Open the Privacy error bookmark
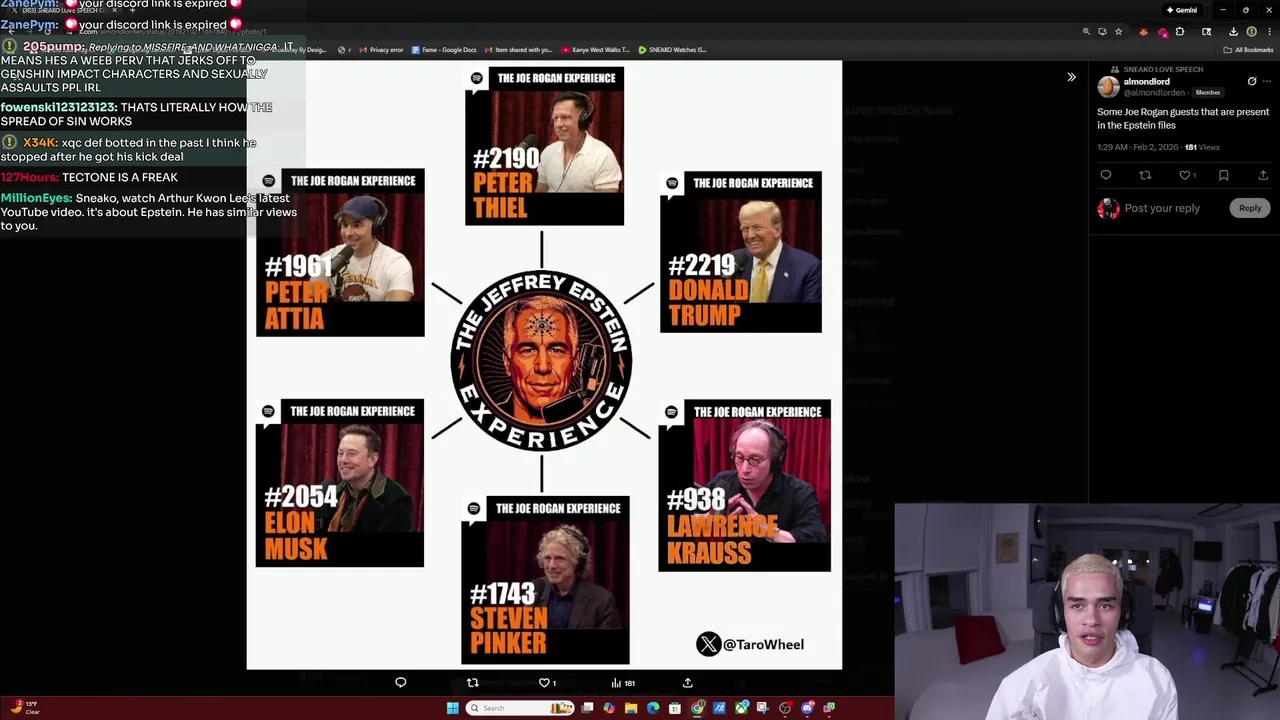Screen dimensions: 1280x720 pyautogui.click(x=380, y=49)
